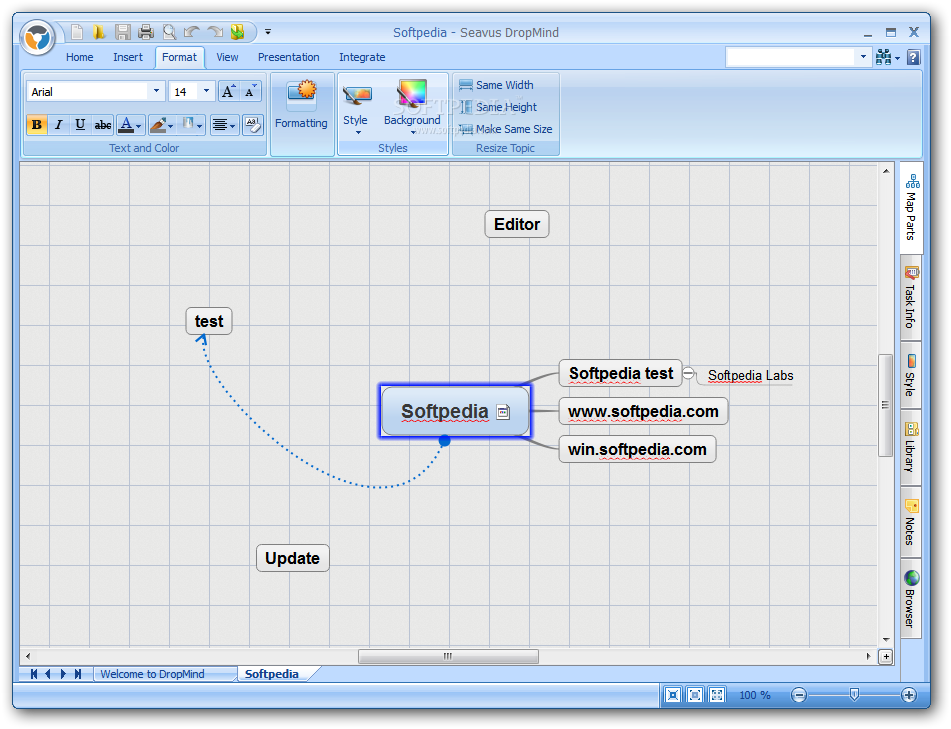Click the horizontal scrollbar thumb
This screenshot has width=951, height=729.
click(448, 656)
